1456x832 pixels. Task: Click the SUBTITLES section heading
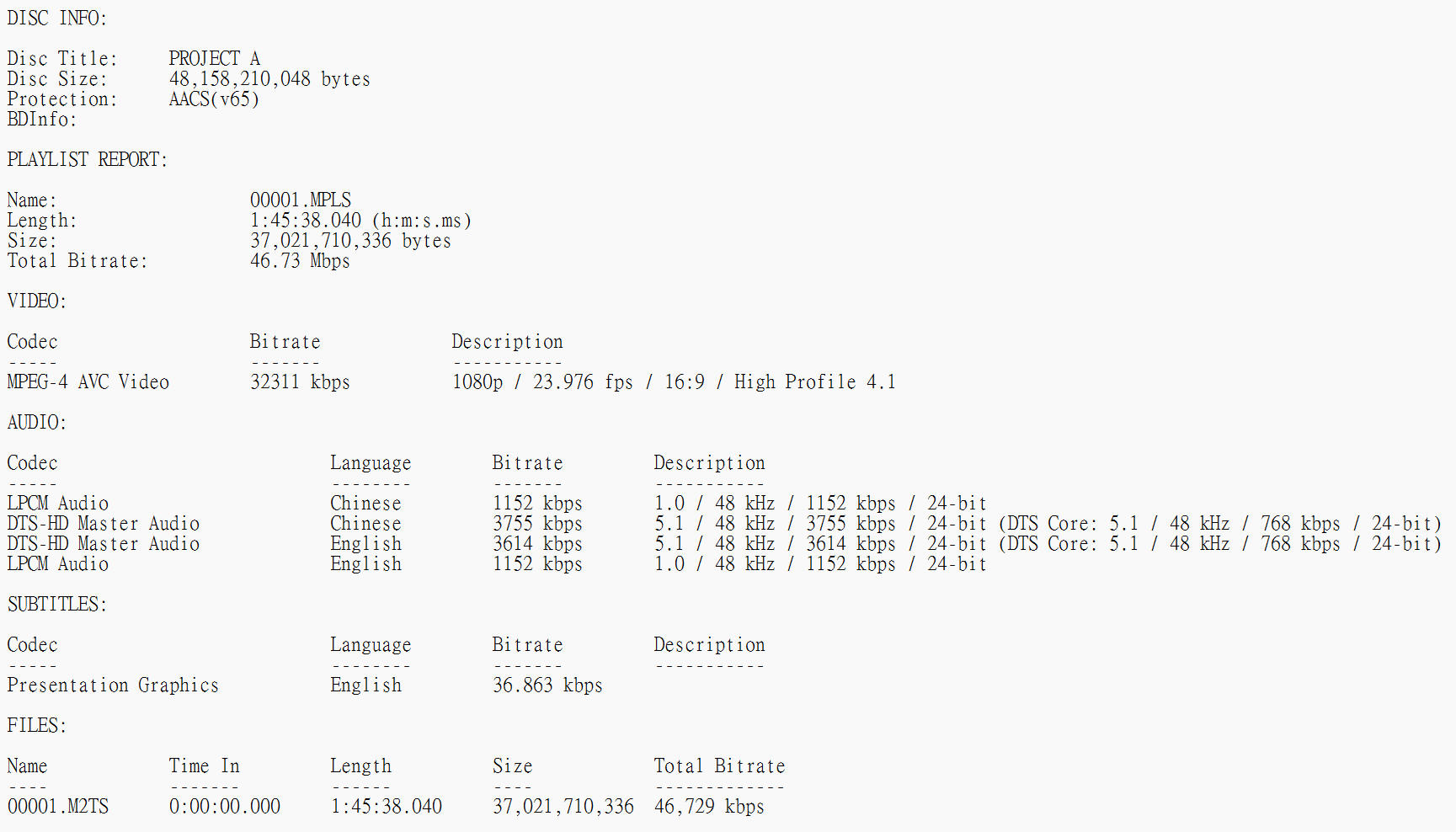(x=56, y=604)
